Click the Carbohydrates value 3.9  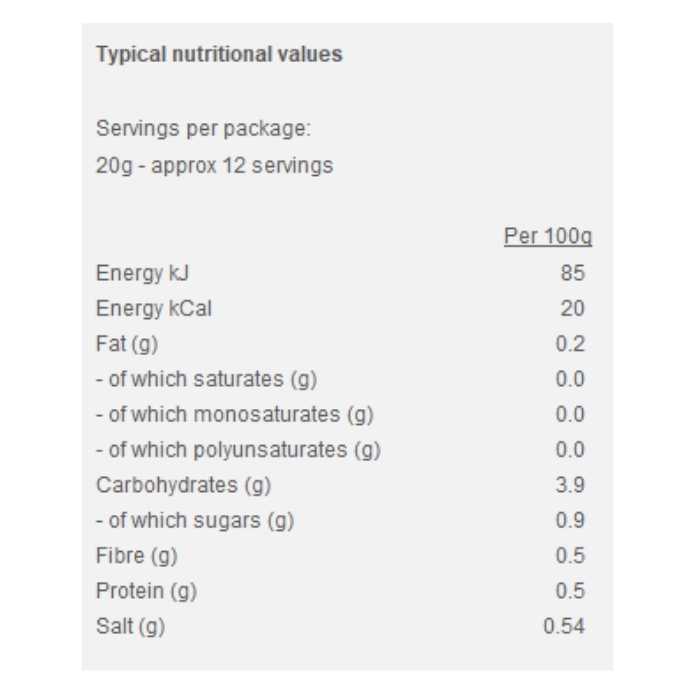[570, 485]
